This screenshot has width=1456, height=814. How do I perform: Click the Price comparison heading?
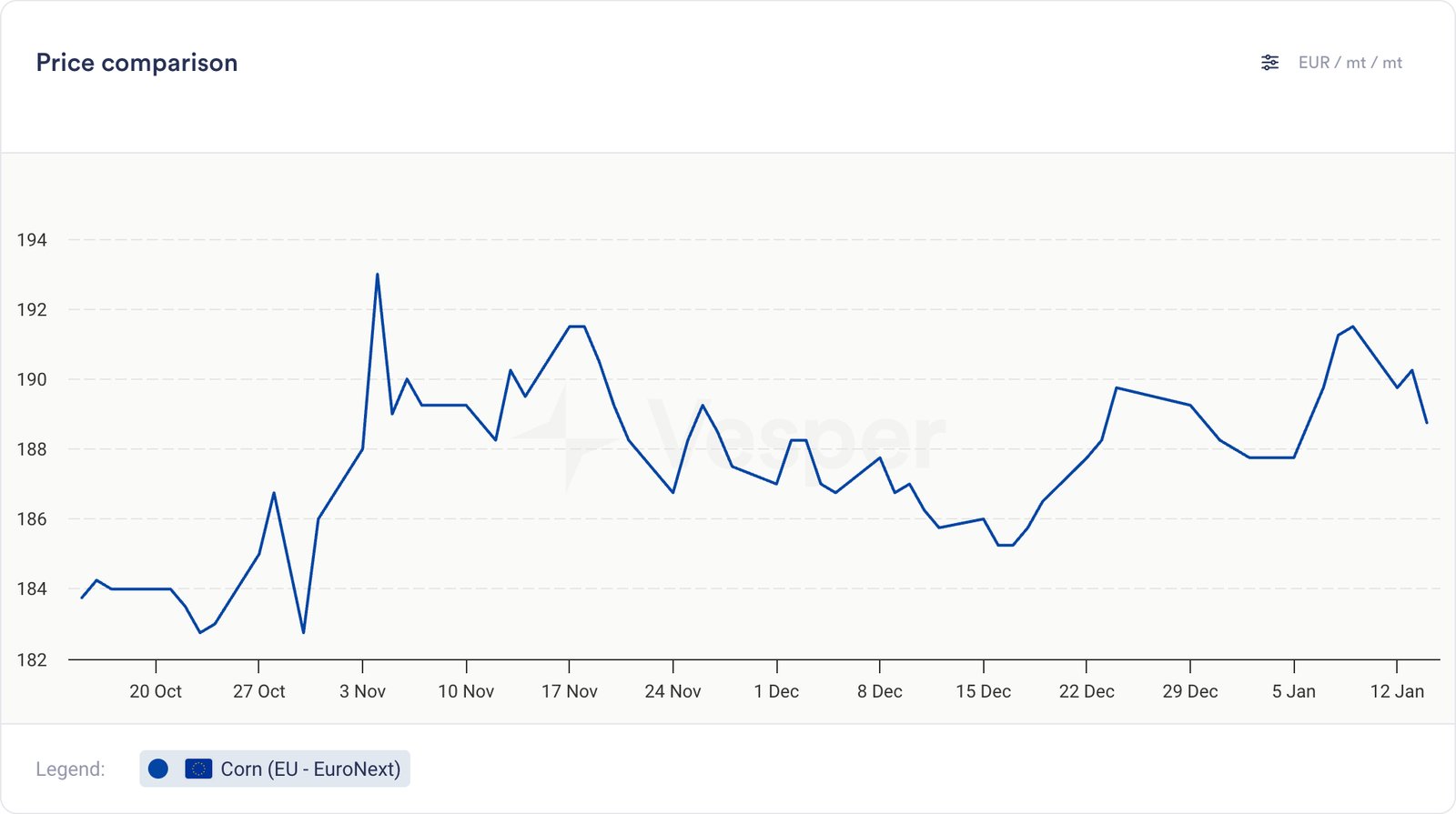pyautogui.click(x=136, y=63)
